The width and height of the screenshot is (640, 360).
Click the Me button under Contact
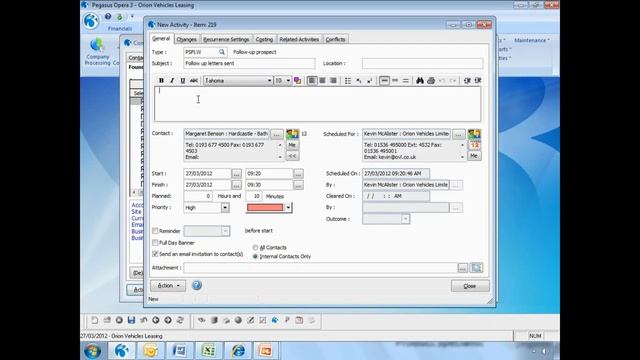292,145
